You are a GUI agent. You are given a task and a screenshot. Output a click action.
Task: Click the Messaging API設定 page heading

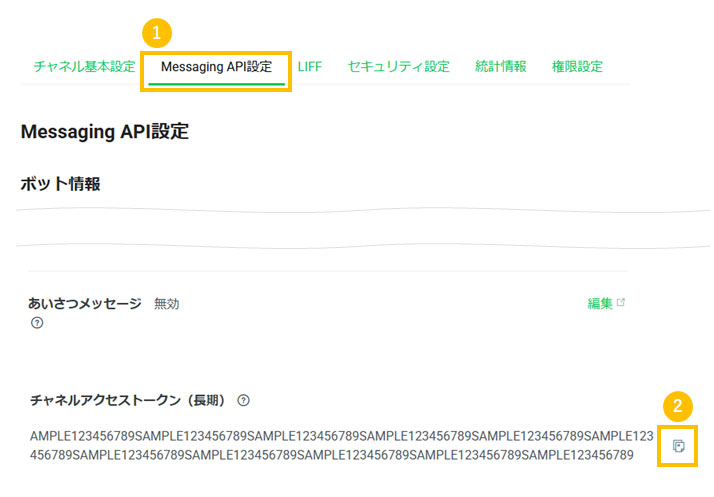point(104,131)
